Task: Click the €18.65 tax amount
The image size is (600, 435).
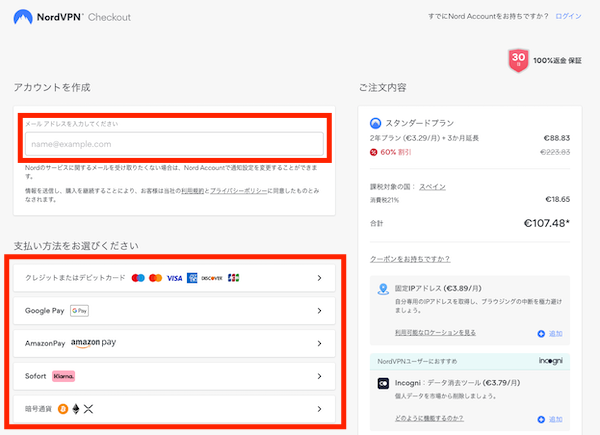Action: click(558, 199)
